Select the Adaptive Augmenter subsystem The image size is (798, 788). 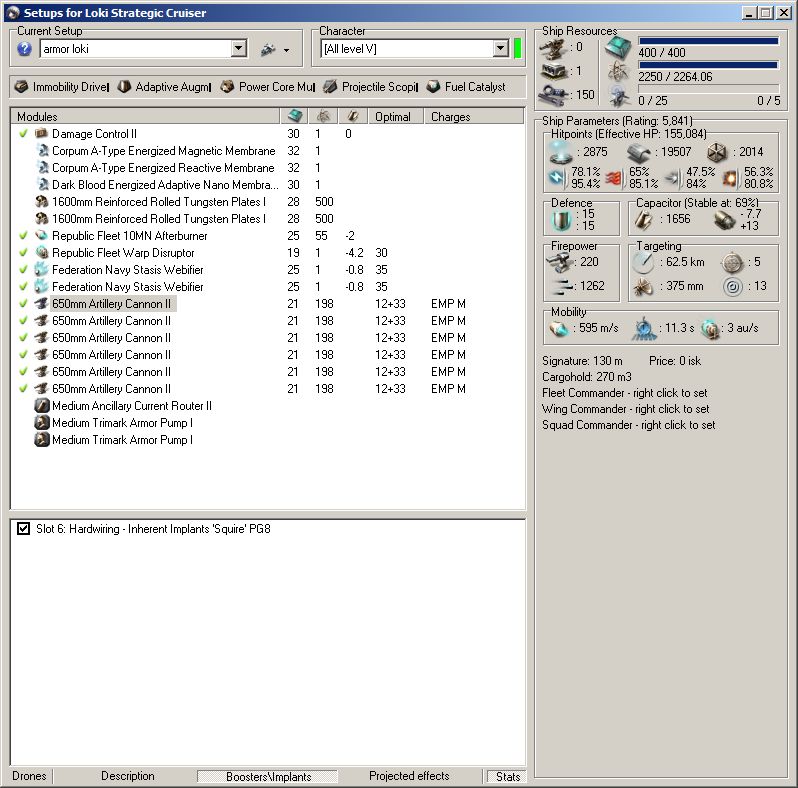point(164,87)
